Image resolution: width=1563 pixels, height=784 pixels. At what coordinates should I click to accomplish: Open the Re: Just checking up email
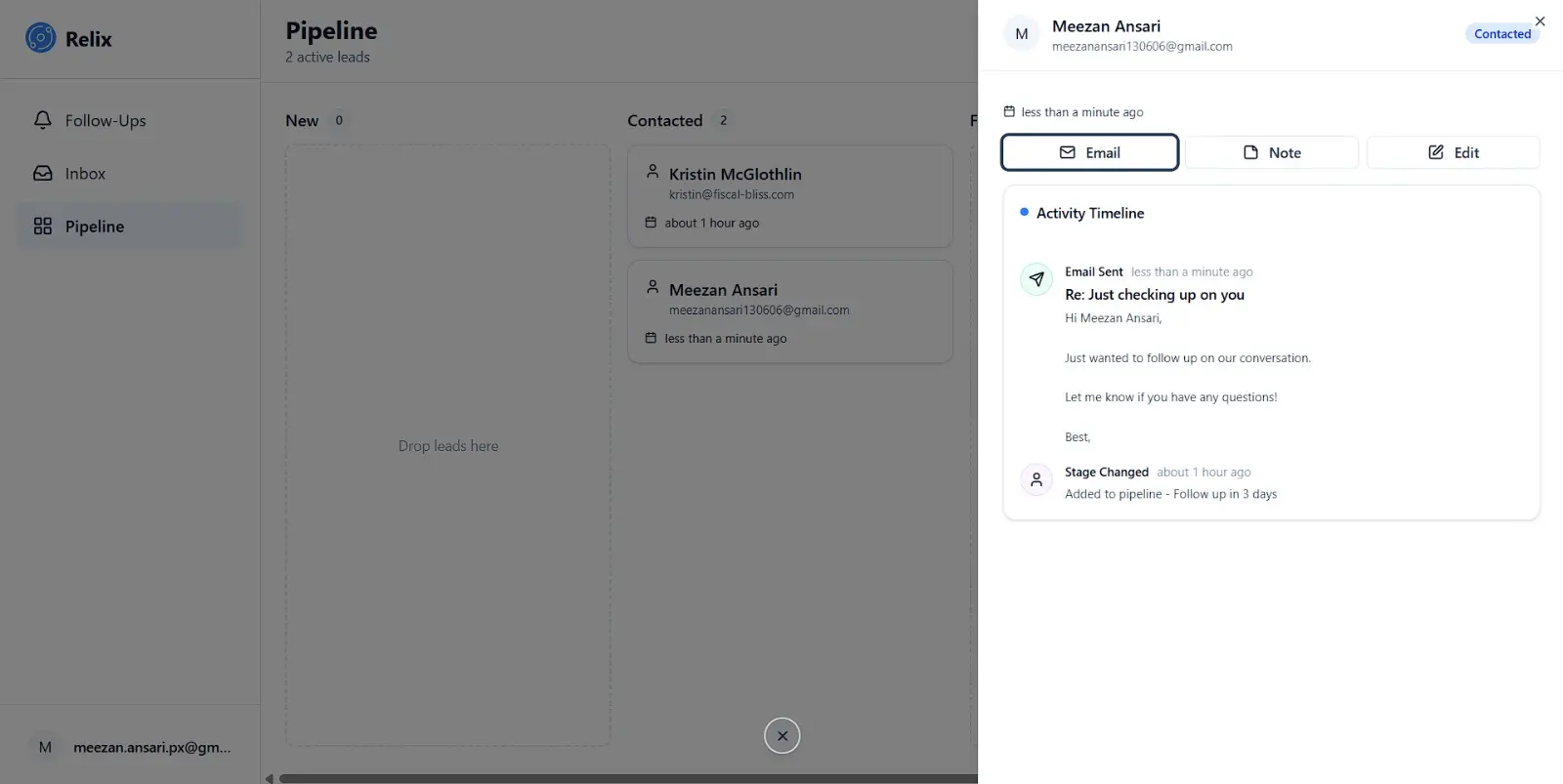[x=1155, y=295]
